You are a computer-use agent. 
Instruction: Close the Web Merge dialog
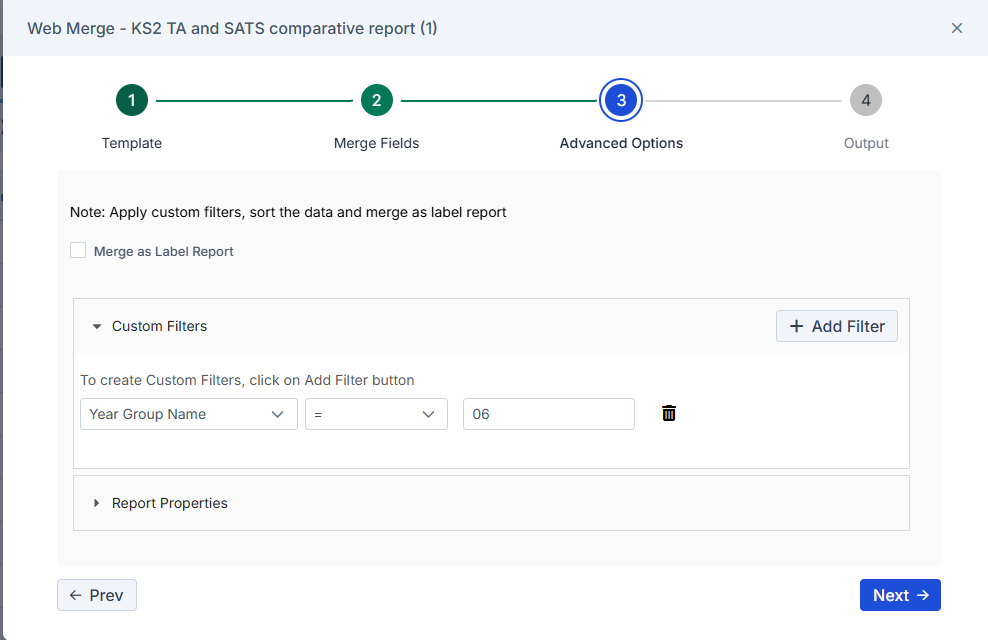coord(957,28)
